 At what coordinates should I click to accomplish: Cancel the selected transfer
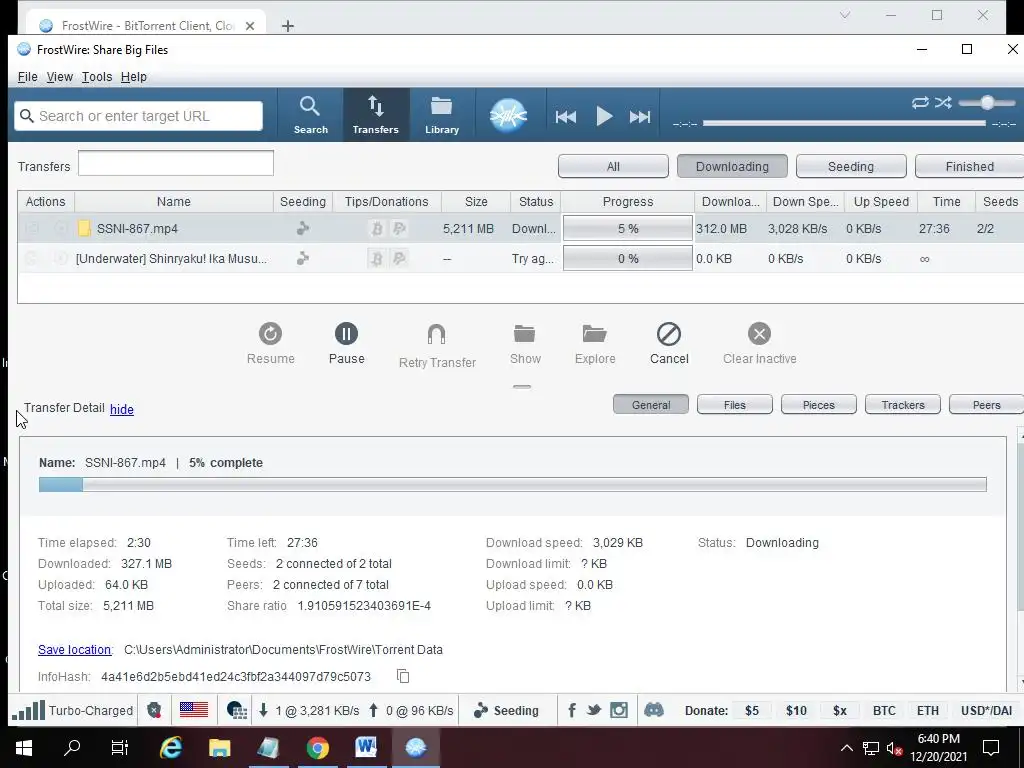point(669,334)
